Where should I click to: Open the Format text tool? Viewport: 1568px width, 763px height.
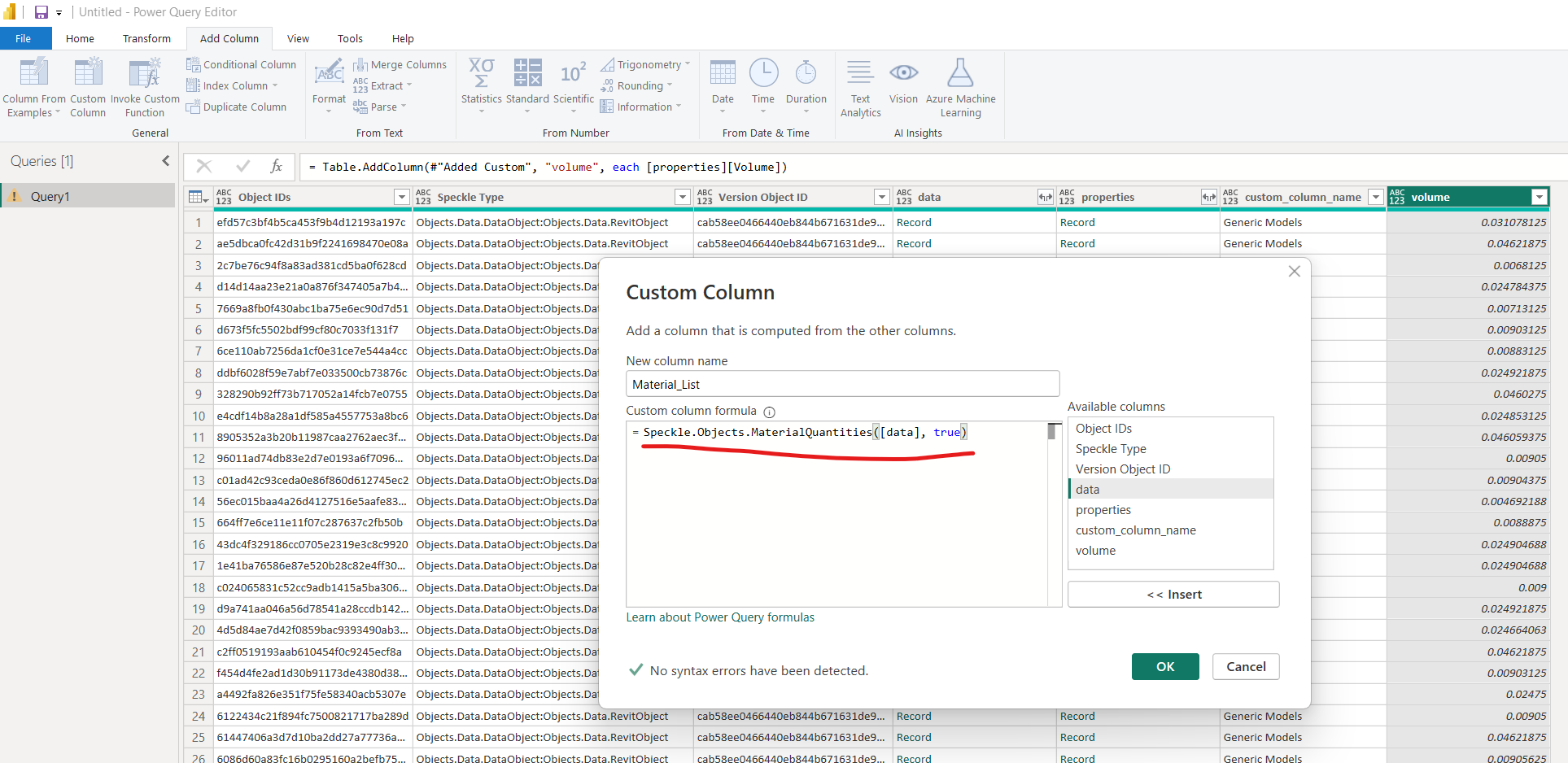click(x=329, y=85)
